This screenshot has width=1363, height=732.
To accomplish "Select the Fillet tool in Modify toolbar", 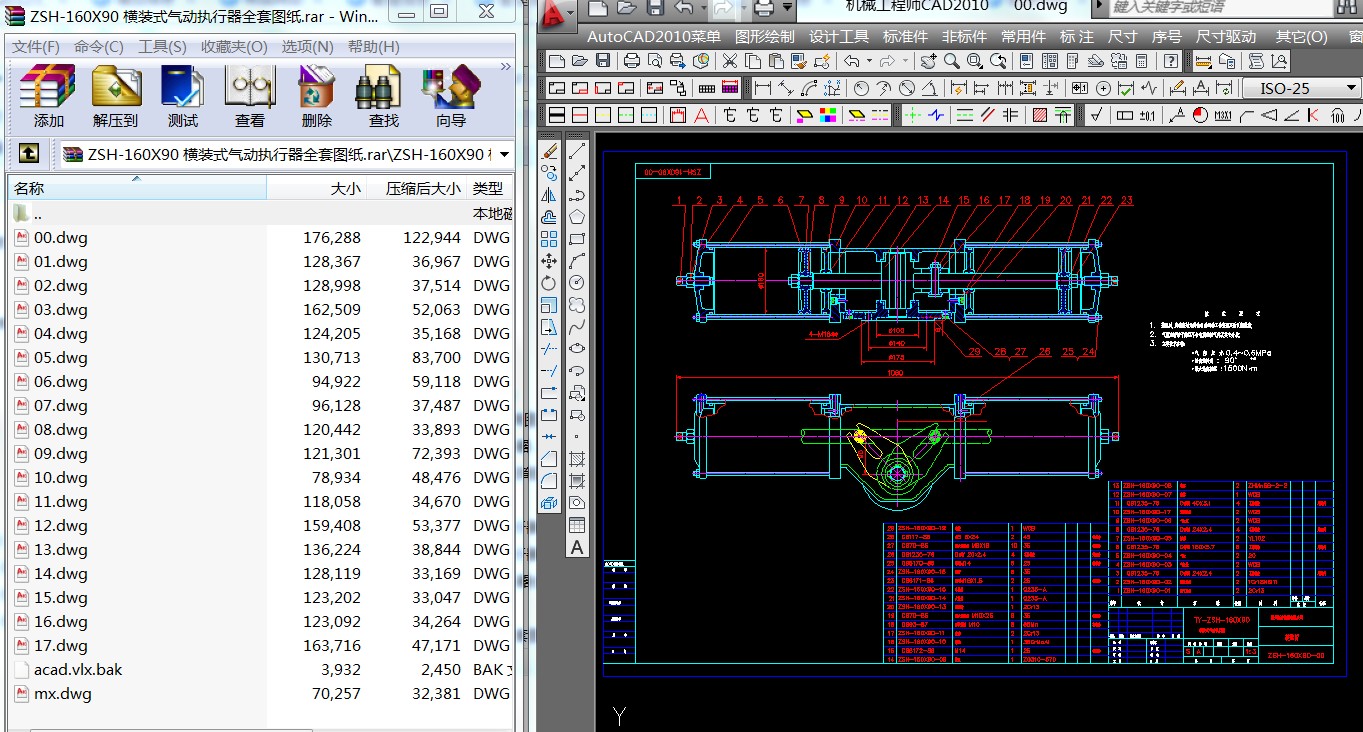I will tap(549, 481).
